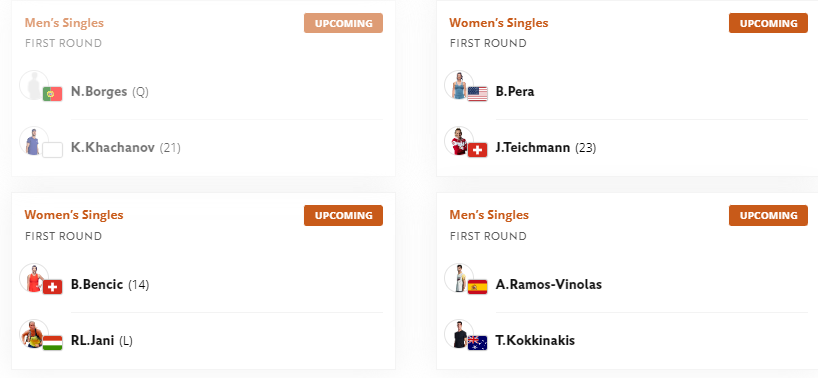Click the Spain flag beside A.Ramos-Vinolas

coord(477,287)
